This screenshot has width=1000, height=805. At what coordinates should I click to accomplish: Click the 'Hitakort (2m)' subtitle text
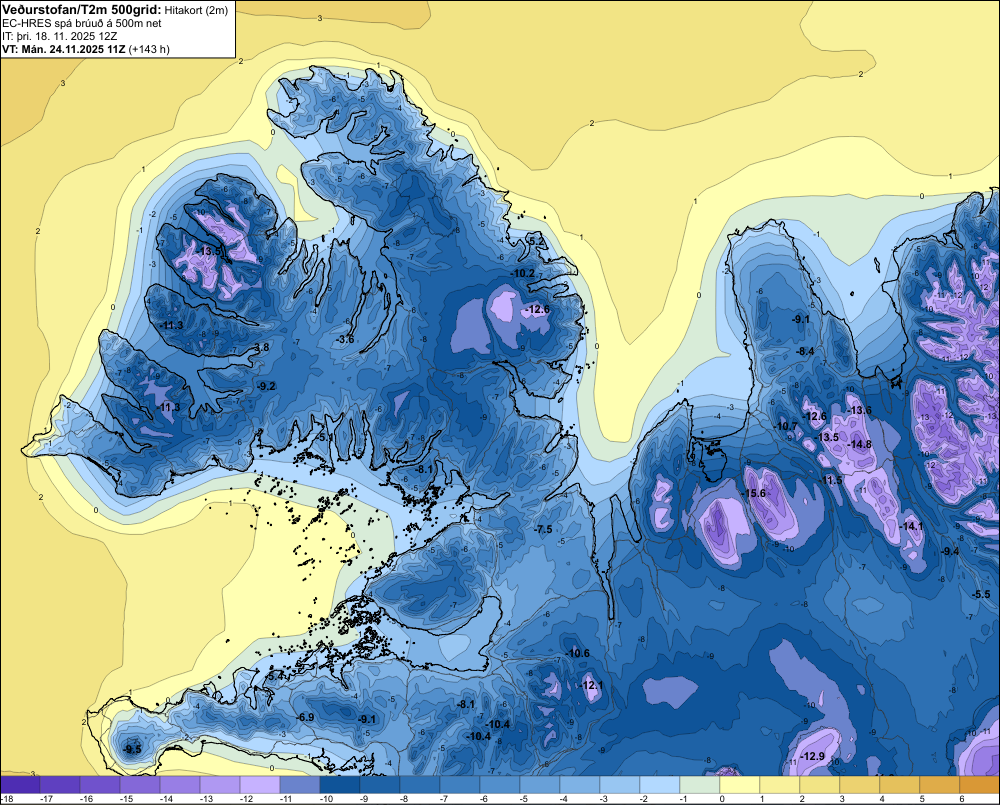pos(196,10)
